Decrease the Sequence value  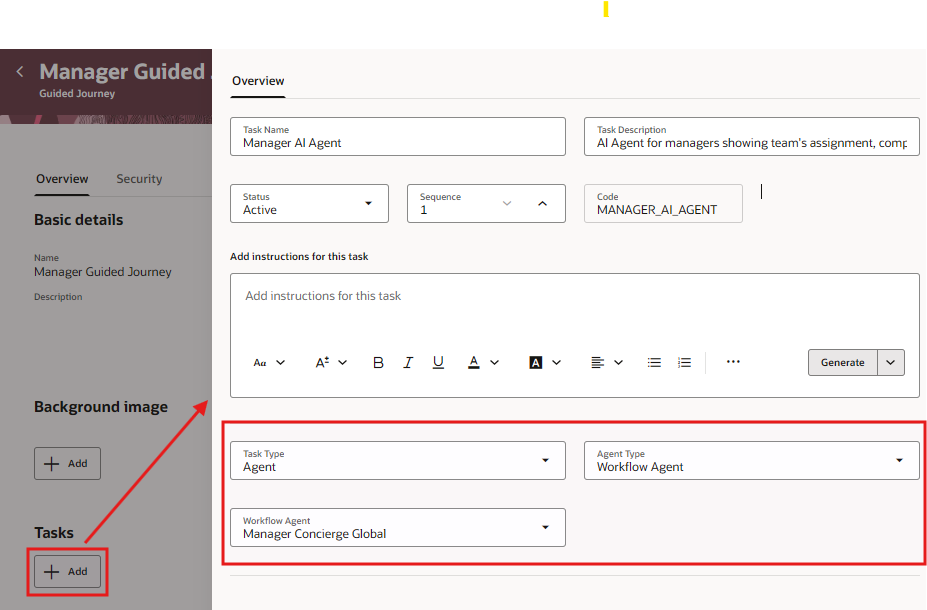click(507, 203)
